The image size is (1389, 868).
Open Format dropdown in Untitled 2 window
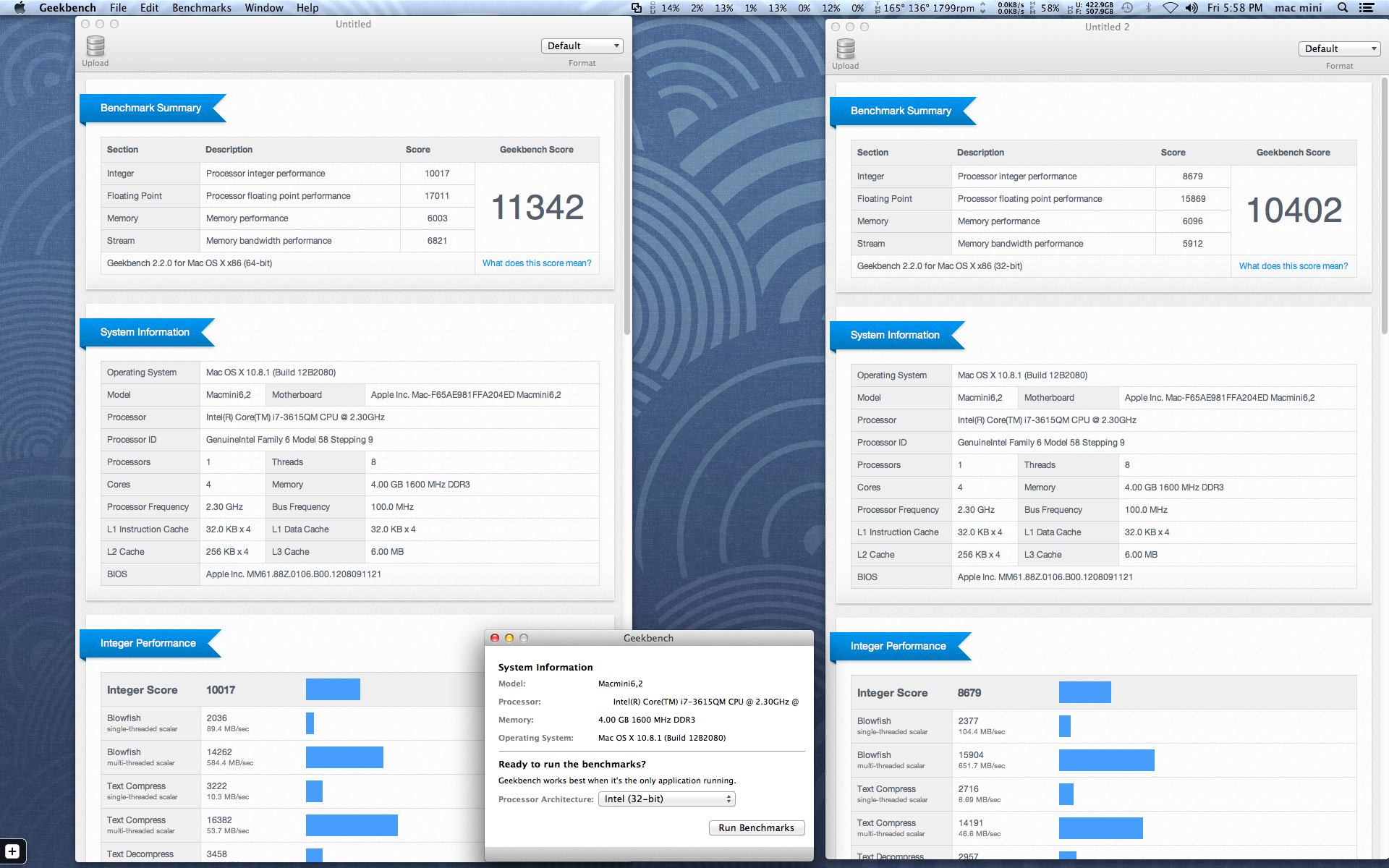(1339, 48)
